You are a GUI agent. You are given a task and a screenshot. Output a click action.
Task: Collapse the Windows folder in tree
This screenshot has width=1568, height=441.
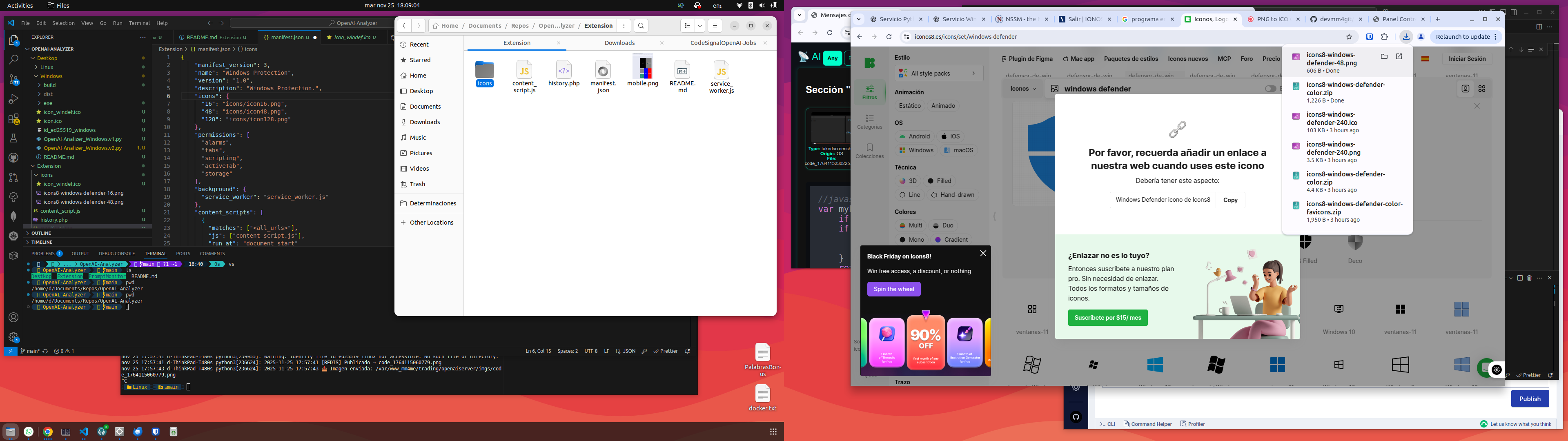[x=51, y=76]
